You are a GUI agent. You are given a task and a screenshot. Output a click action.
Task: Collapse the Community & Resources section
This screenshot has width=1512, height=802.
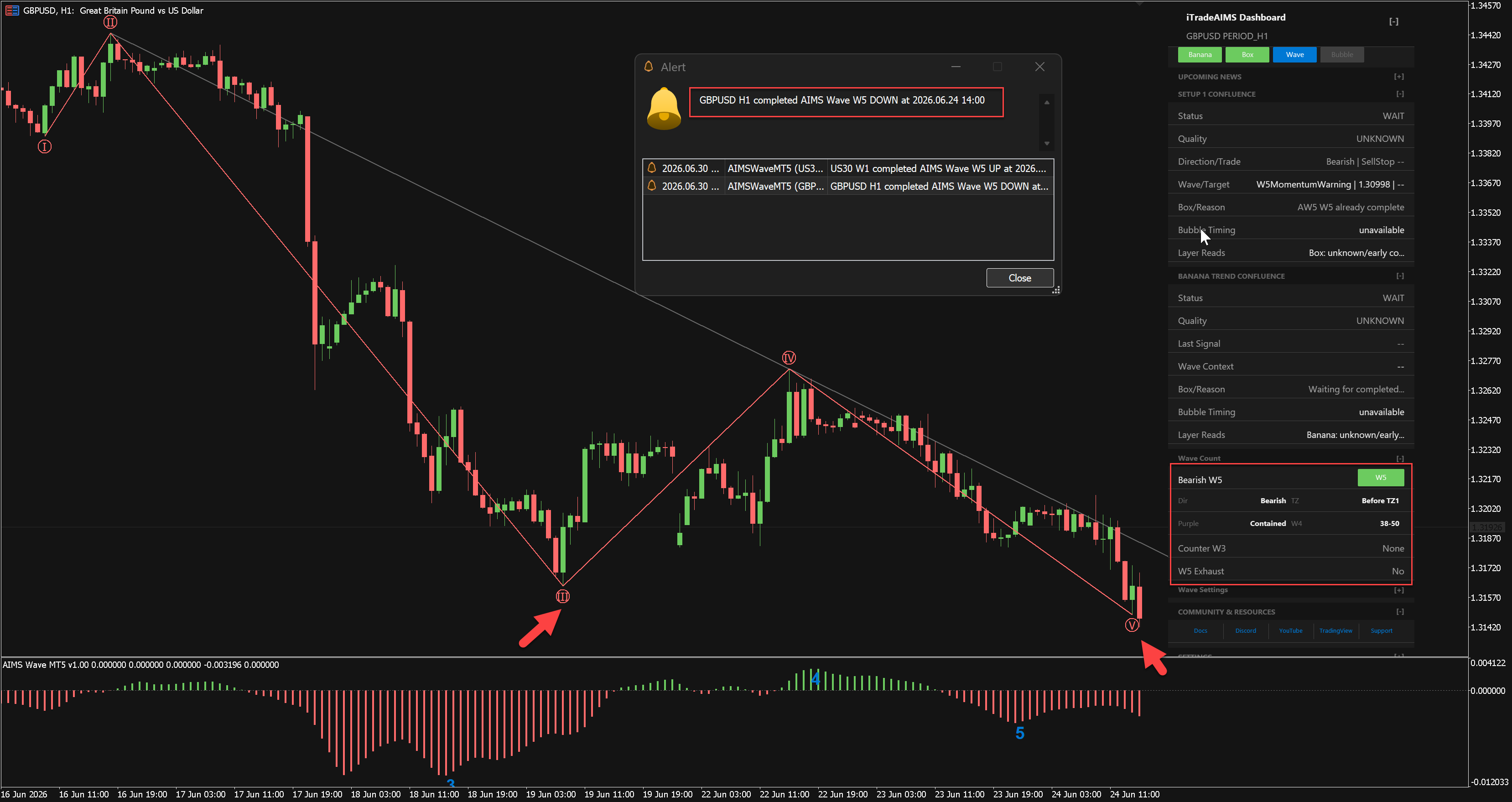coord(1400,612)
